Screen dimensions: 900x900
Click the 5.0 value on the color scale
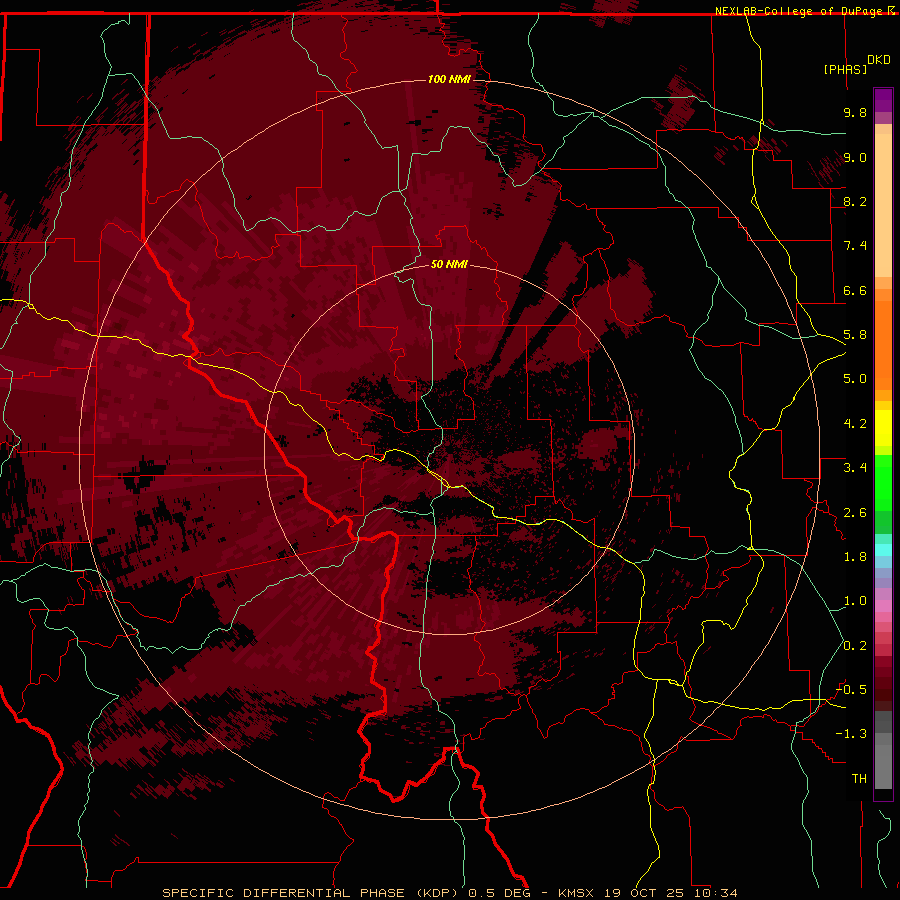pyautogui.click(x=855, y=379)
